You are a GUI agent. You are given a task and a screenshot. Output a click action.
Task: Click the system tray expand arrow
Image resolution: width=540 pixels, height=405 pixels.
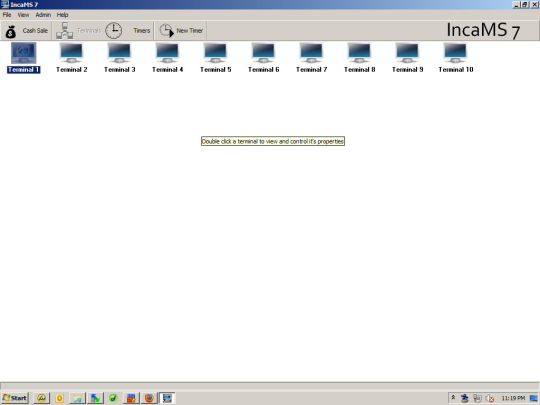(454, 397)
